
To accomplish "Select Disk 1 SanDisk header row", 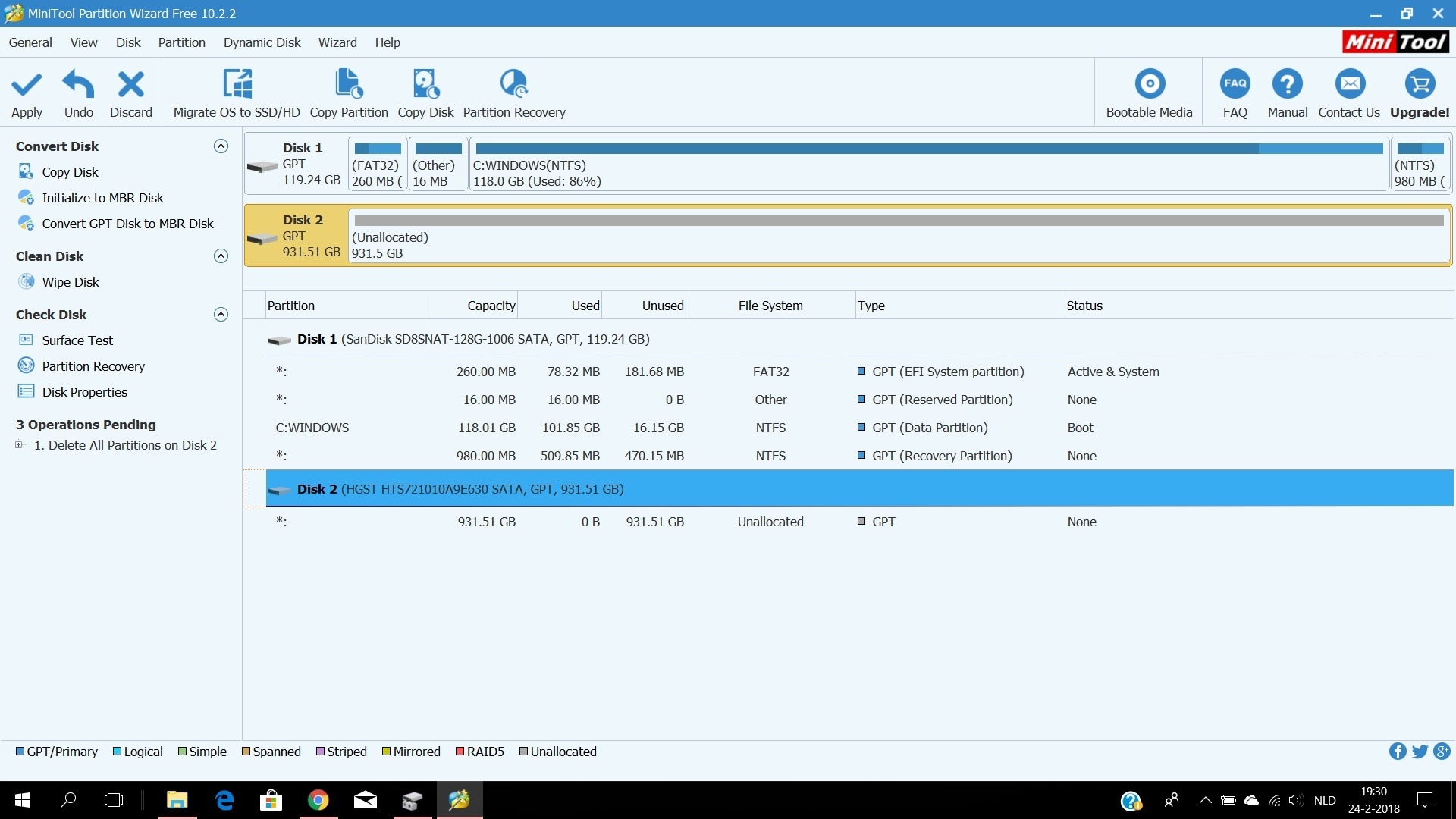I will tap(860, 339).
